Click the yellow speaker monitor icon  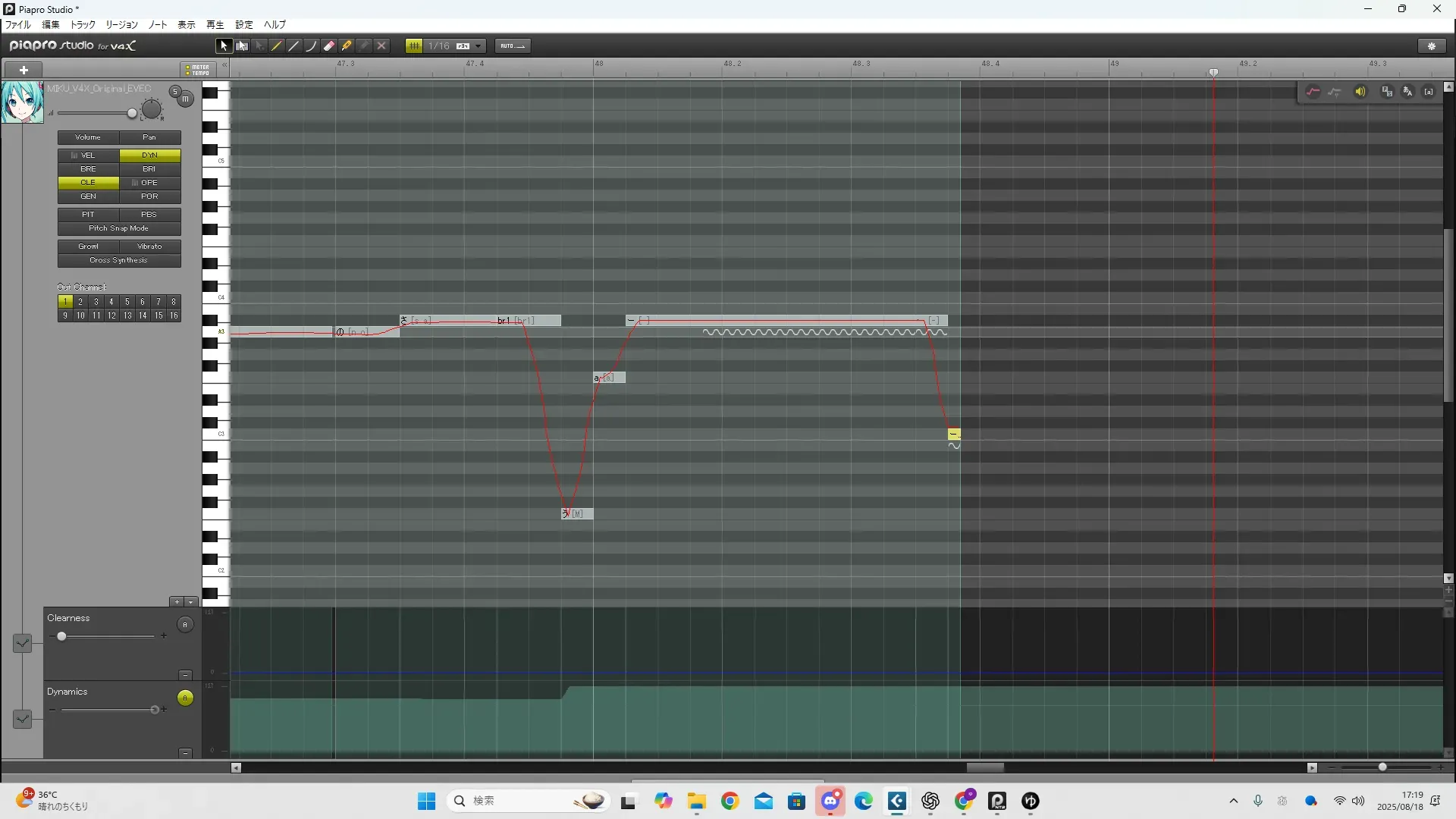coord(1360,92)
